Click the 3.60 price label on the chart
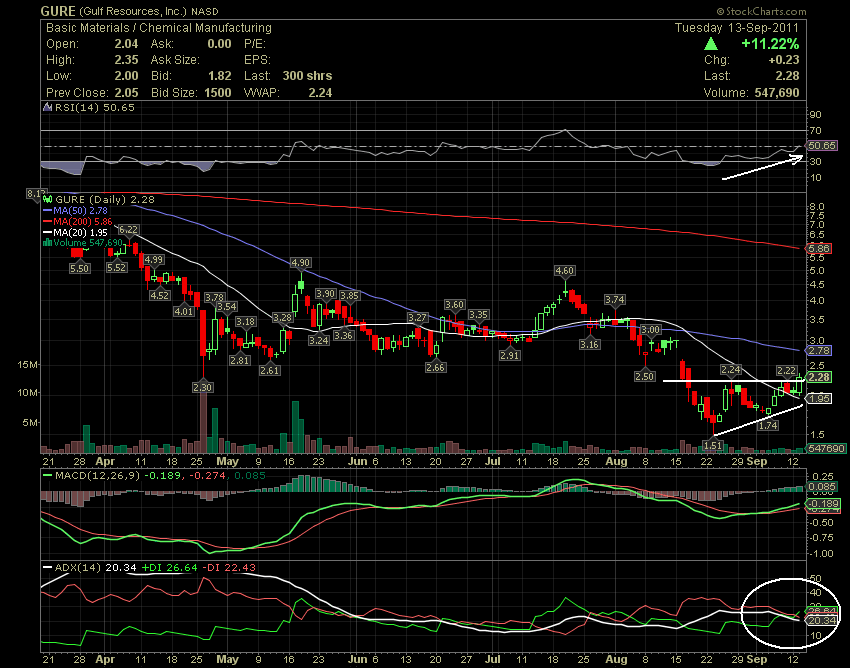Screen dimensions: 850x668 point(454,305)
